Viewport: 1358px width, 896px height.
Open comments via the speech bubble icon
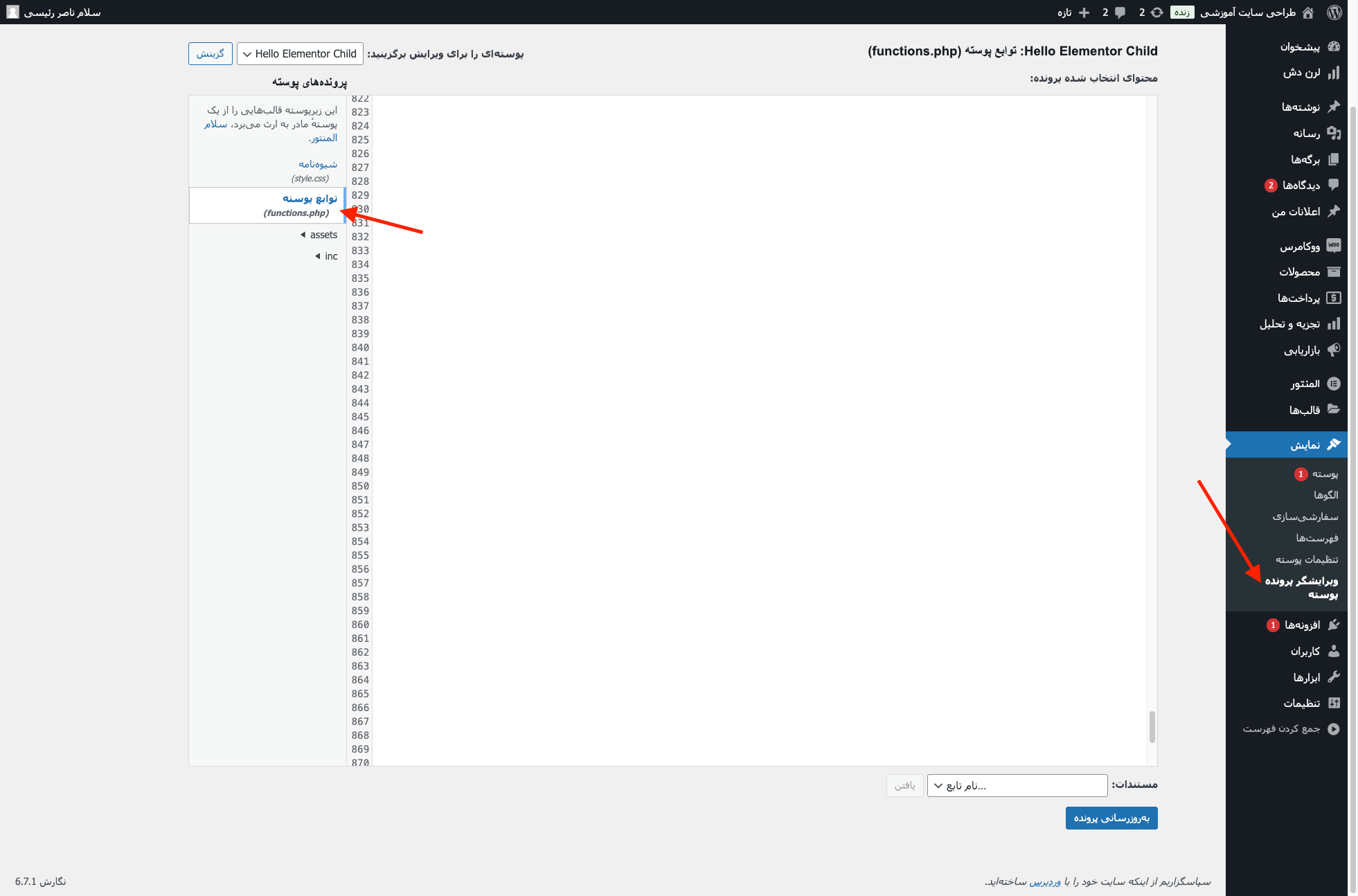(x=1120, y=12)
